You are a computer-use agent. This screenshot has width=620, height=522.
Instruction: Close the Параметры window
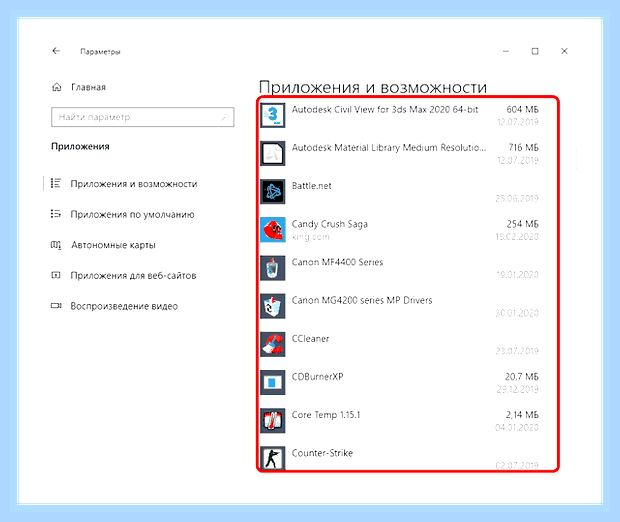pyautogui.click(x=564, y=51)
